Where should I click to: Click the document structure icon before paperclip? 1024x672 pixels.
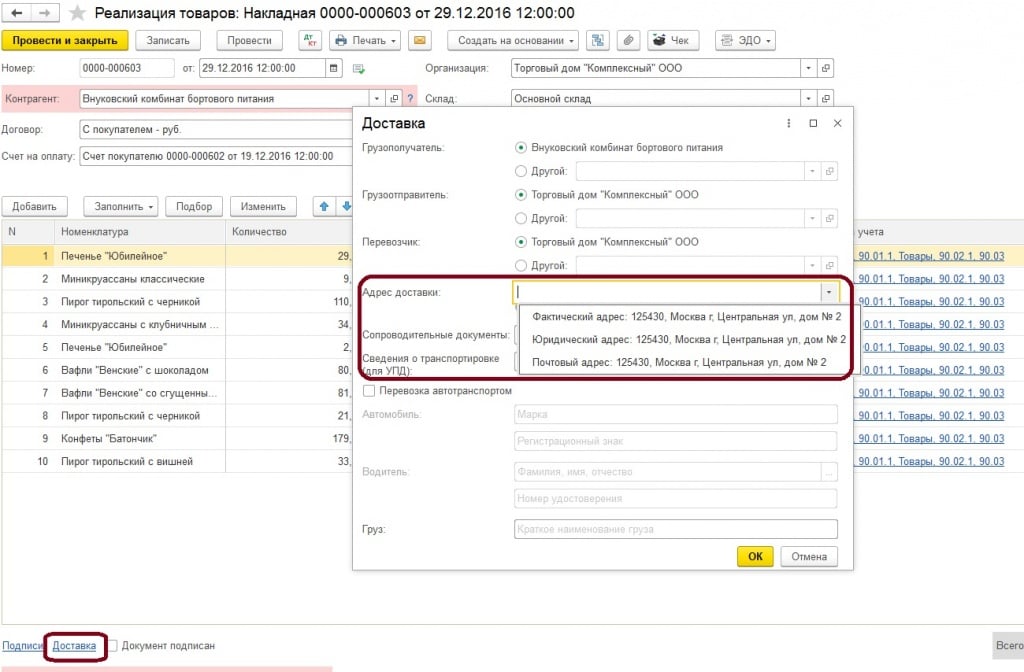(x=598, y=41)
